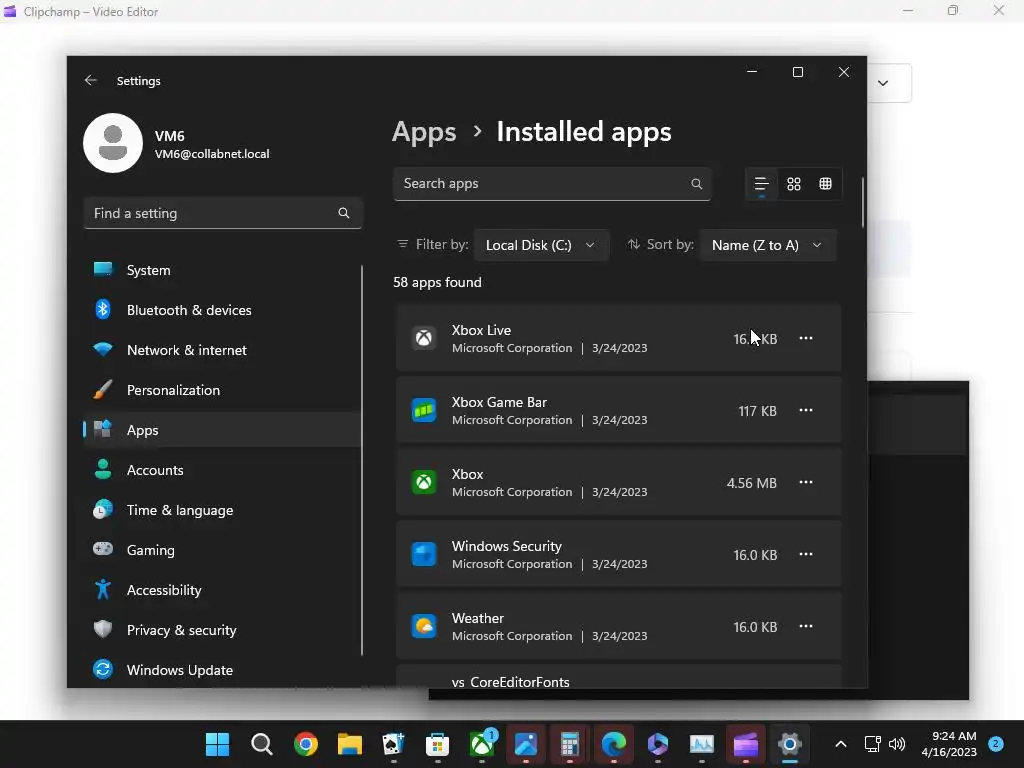Click the 117 KB size value
1024x768 pixels.
click(758, 411)
